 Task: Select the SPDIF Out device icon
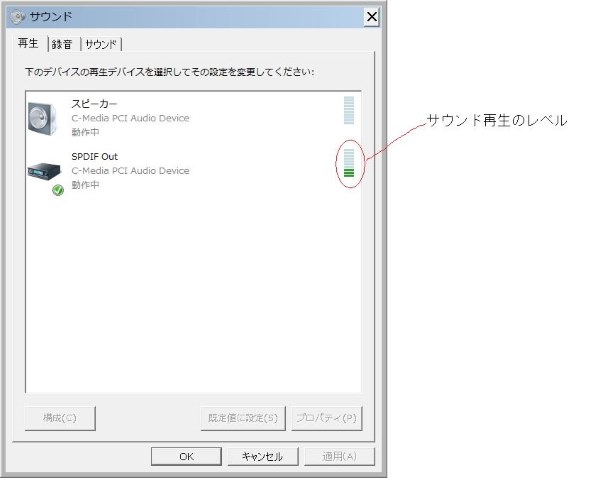click(44, 172)
